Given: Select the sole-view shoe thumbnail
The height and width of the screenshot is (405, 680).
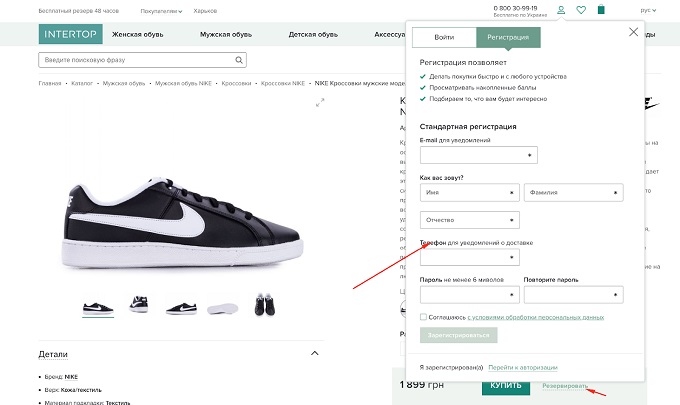Looking at the screenshot, I should (222, 305).
